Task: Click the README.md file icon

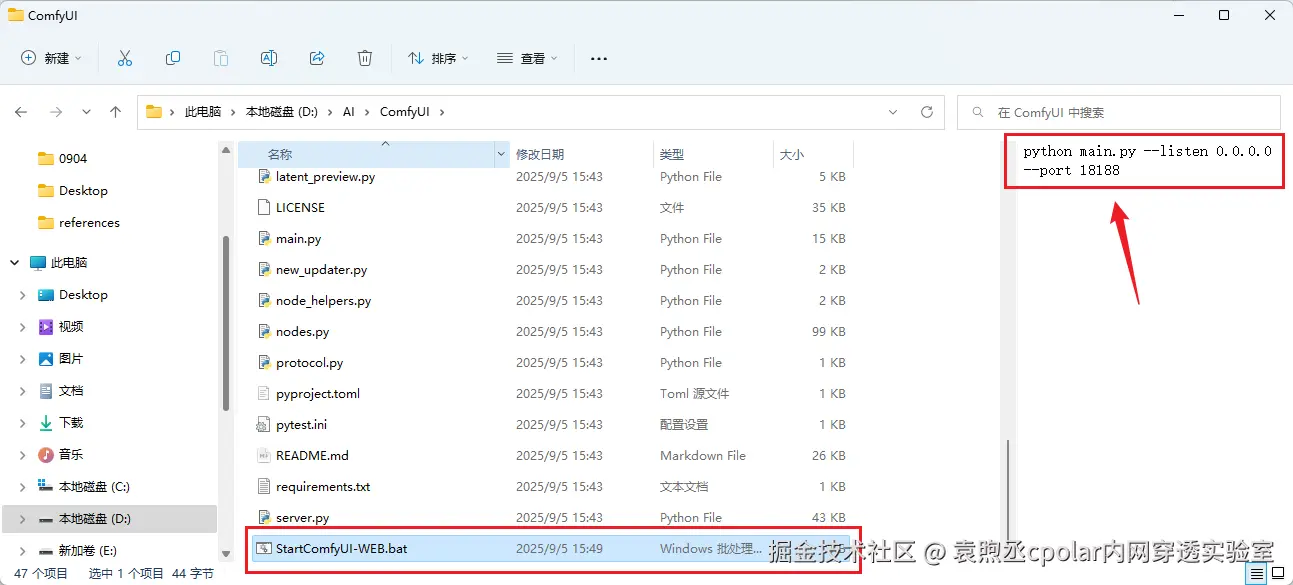Action: (264, 456)
